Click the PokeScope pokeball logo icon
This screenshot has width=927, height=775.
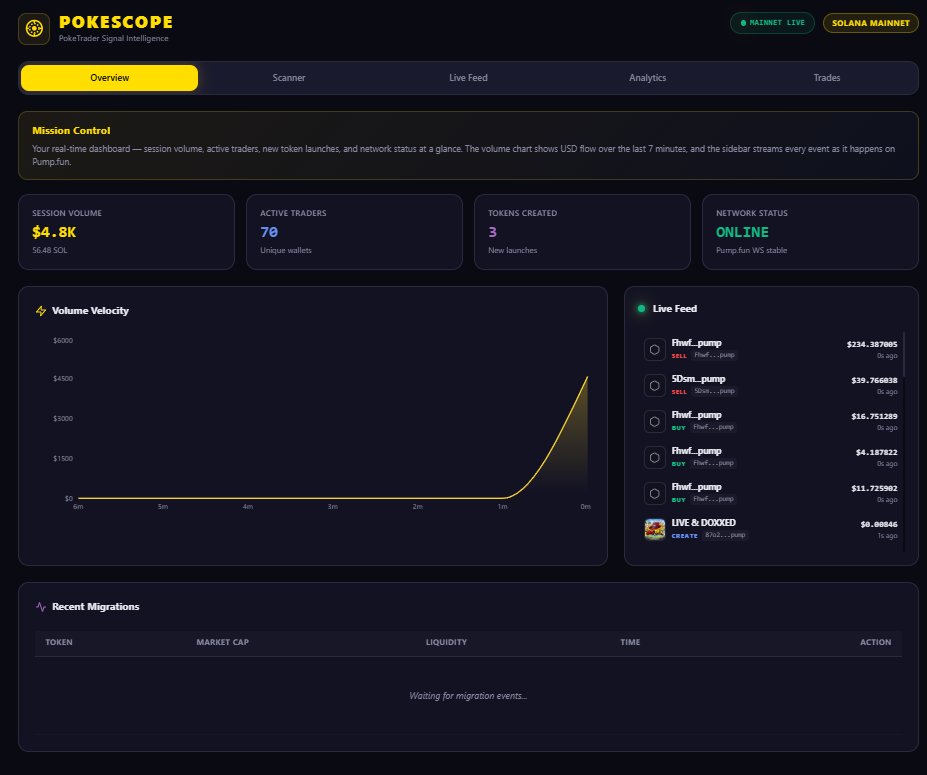[x=34, y=28]
